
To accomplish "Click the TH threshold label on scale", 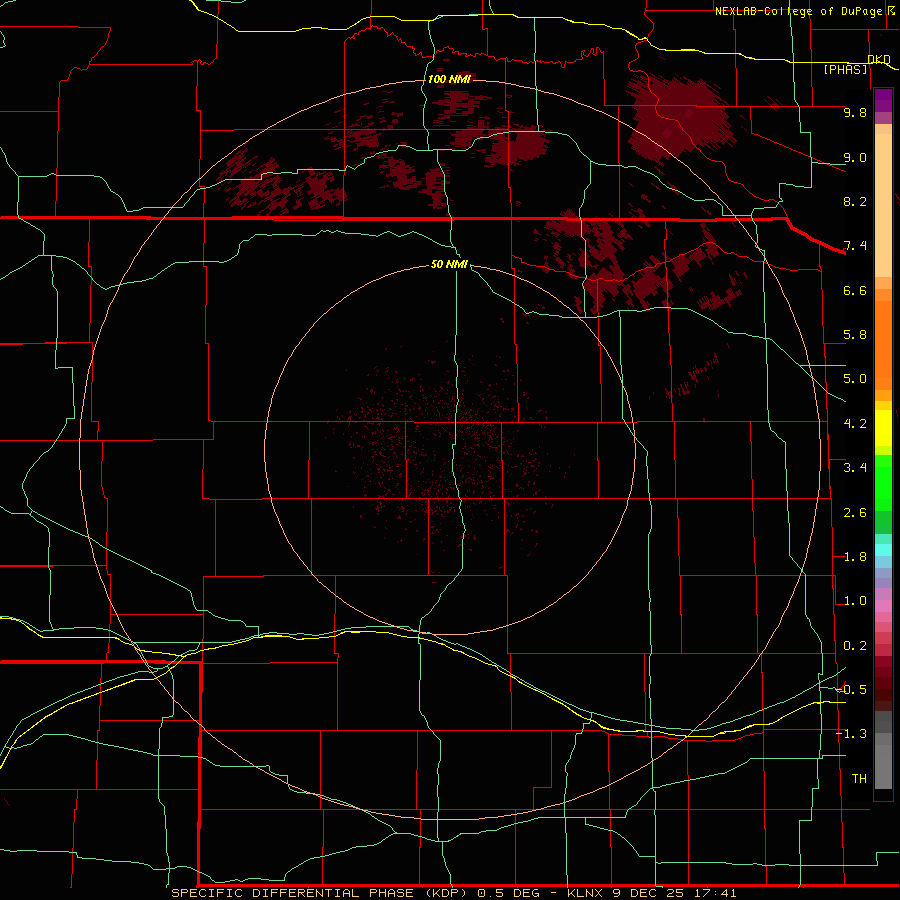I will (859, 779).
